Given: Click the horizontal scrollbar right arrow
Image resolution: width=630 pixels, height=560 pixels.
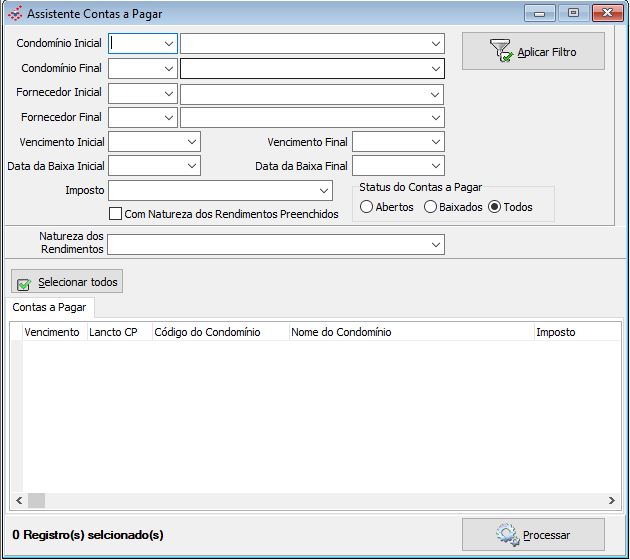Looking at the screenshot, I should click(x=612, y=500).
